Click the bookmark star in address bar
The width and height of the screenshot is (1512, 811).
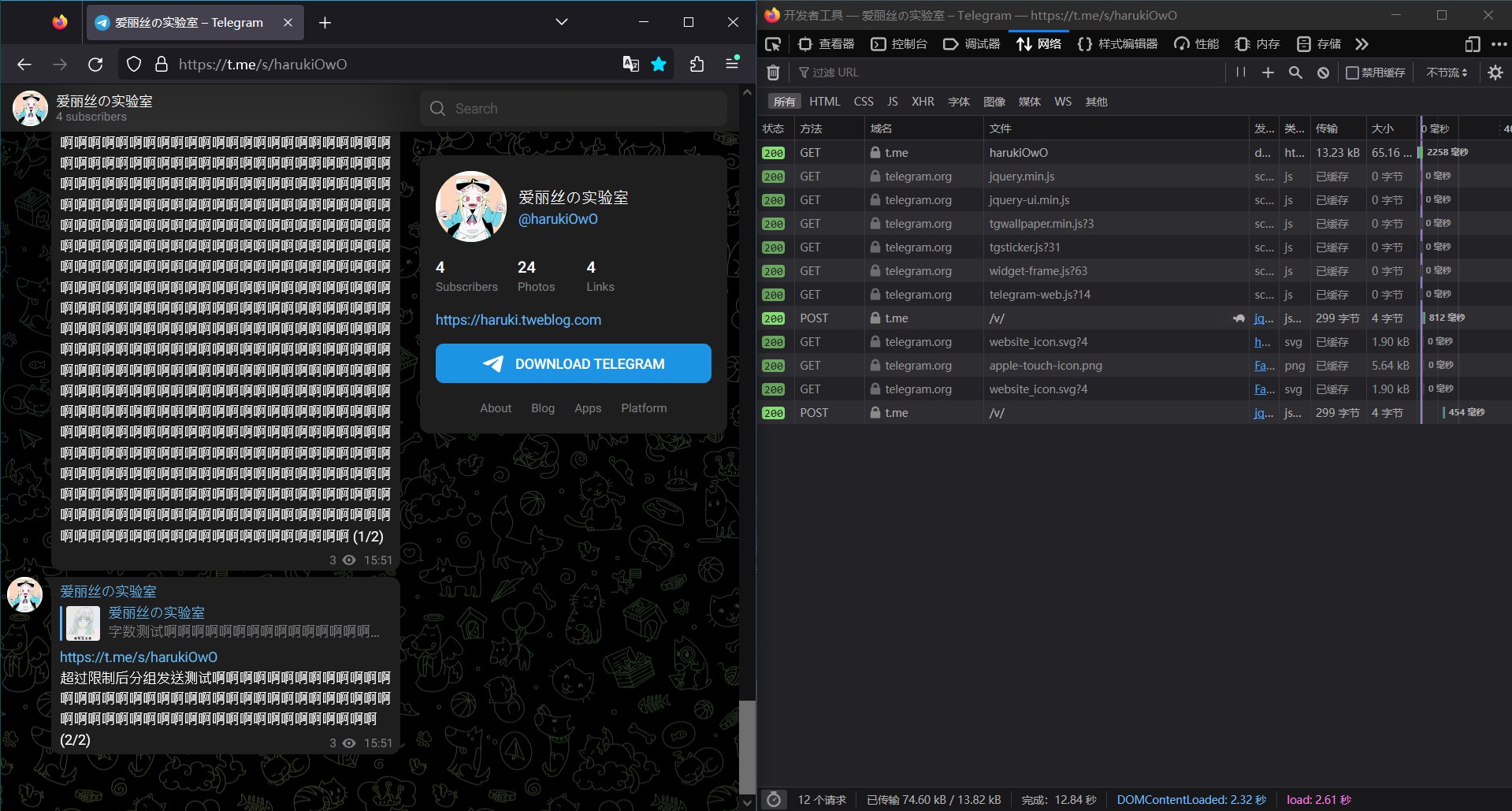[659, 64]
